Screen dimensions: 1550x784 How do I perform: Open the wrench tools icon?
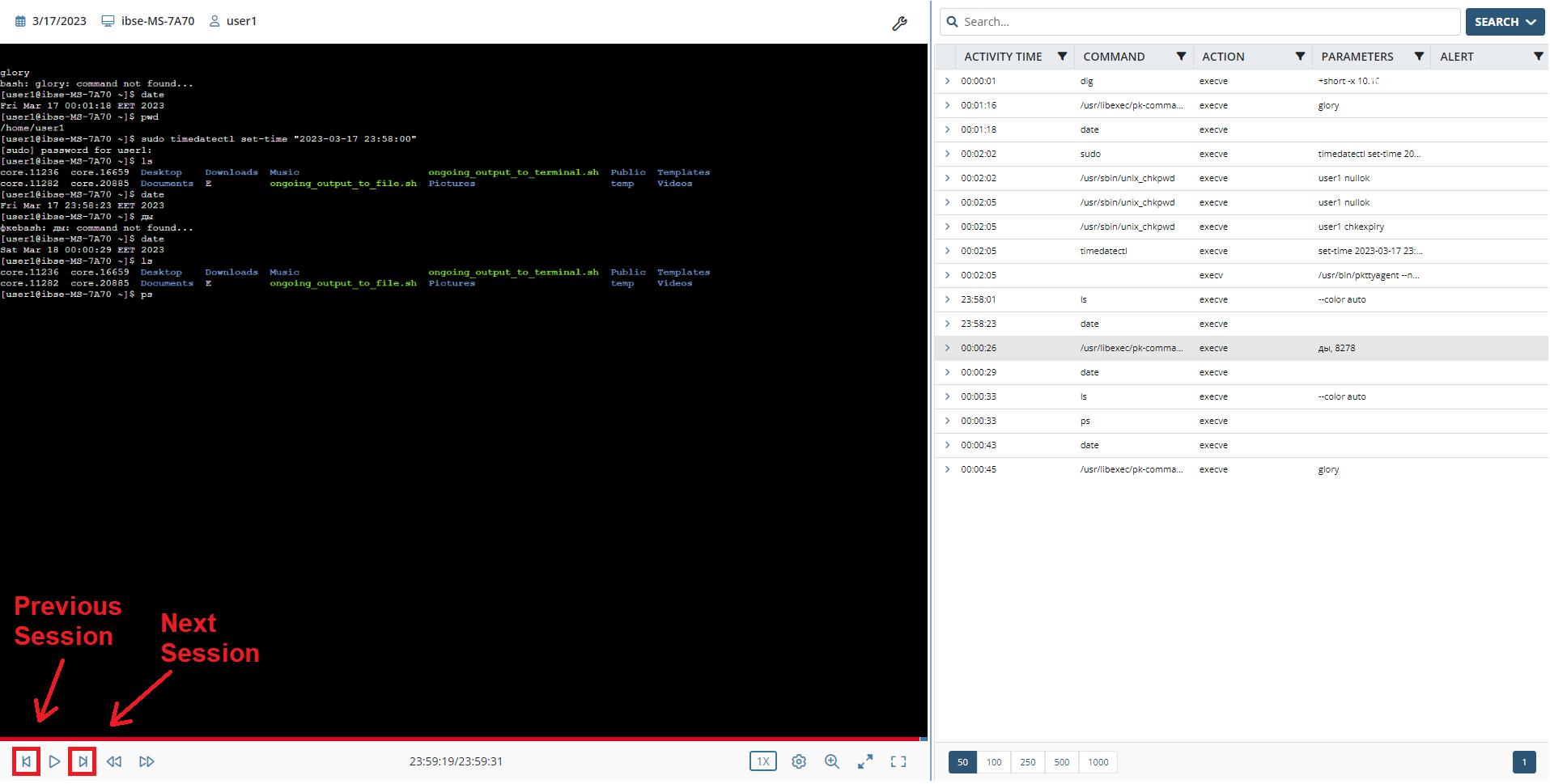tap(899, 23)
